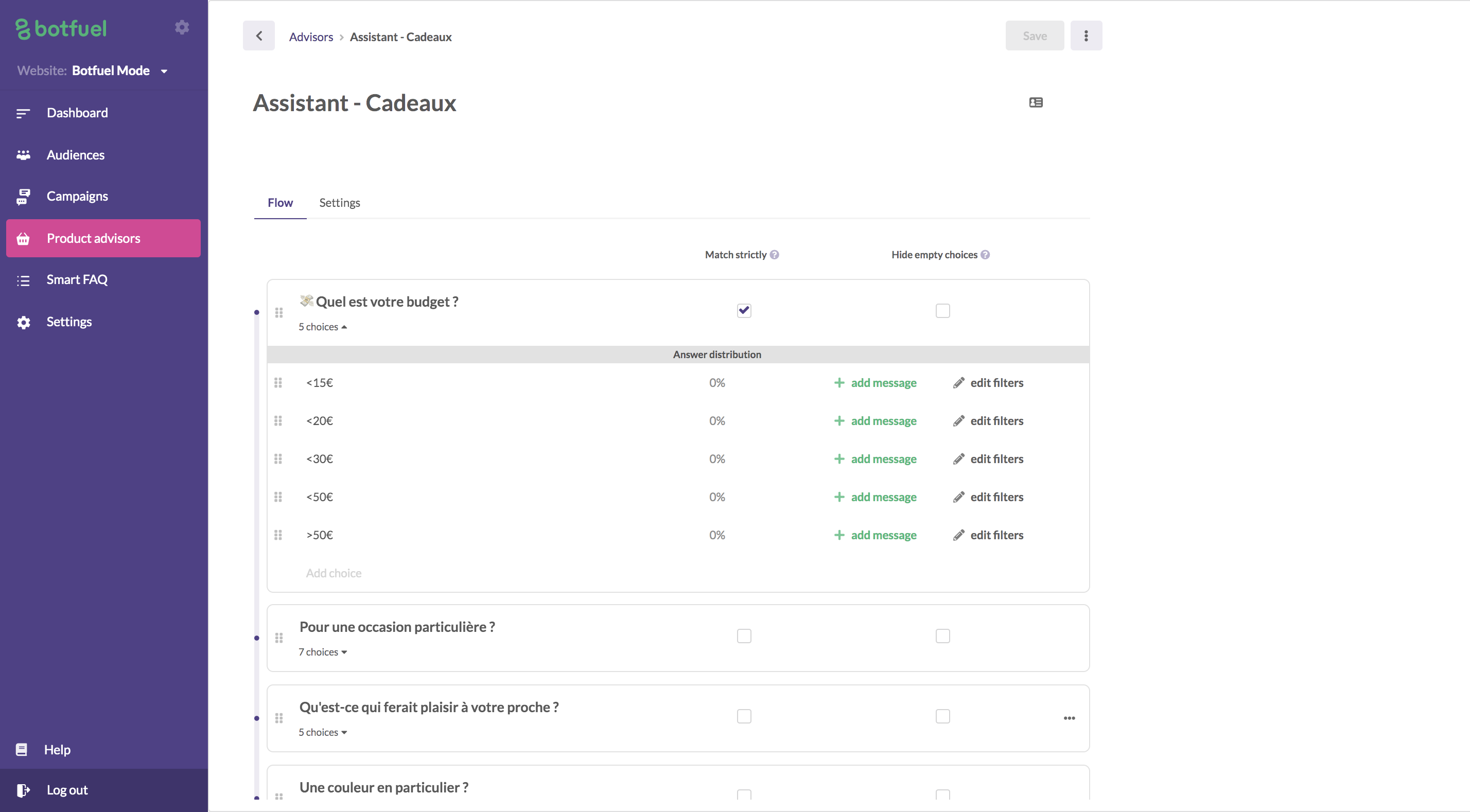Check Match strictly for the occasion particulière question

(744, 636)
